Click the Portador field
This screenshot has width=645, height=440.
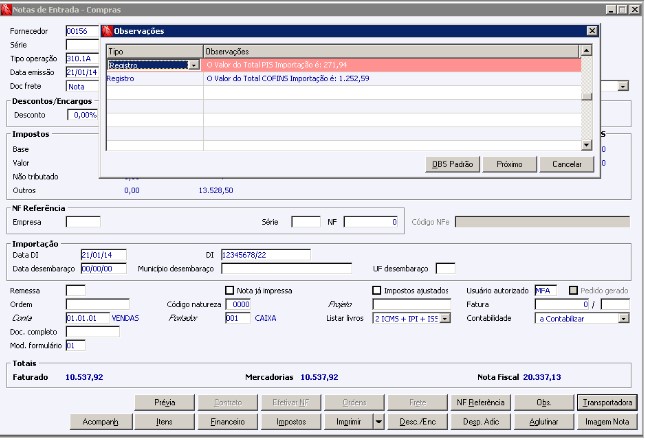(x=238, y=318)
